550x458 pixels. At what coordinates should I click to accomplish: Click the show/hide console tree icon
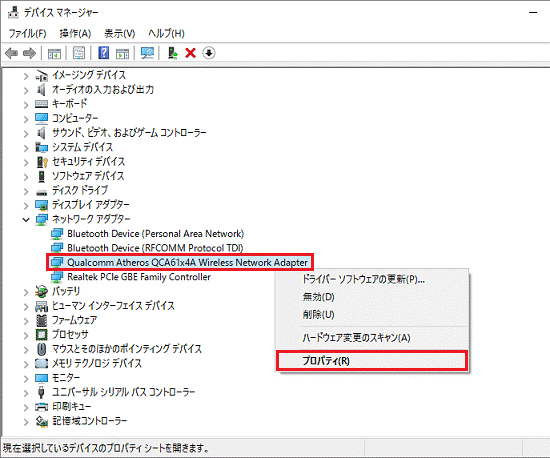(54, 53)
